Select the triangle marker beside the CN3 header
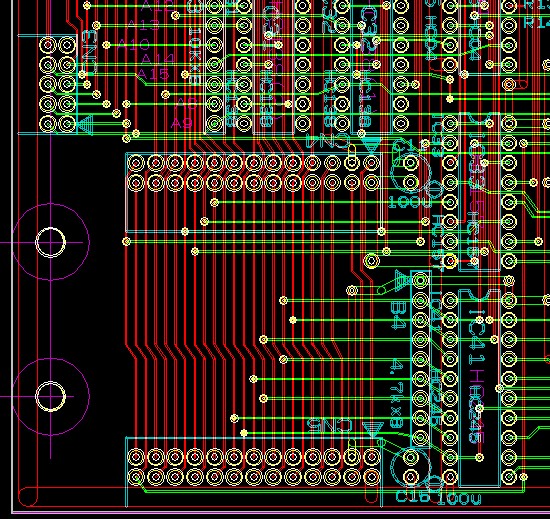The height and width of the screenshot is (519, 550). [85, 124]
